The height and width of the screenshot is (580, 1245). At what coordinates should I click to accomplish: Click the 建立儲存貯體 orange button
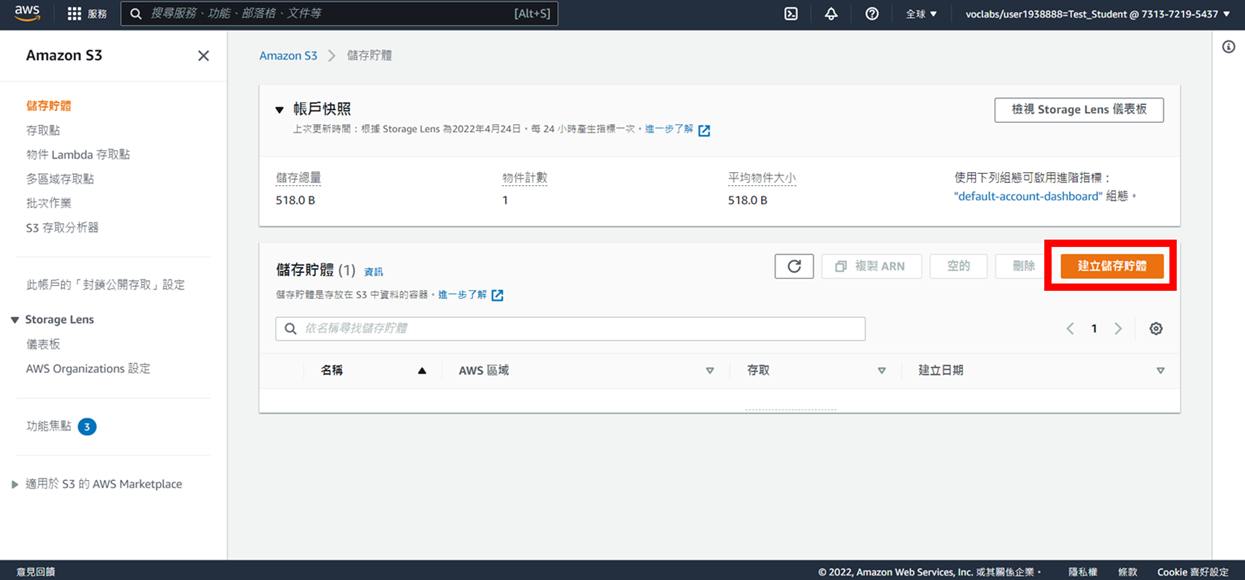click(x=1112, y=266)
